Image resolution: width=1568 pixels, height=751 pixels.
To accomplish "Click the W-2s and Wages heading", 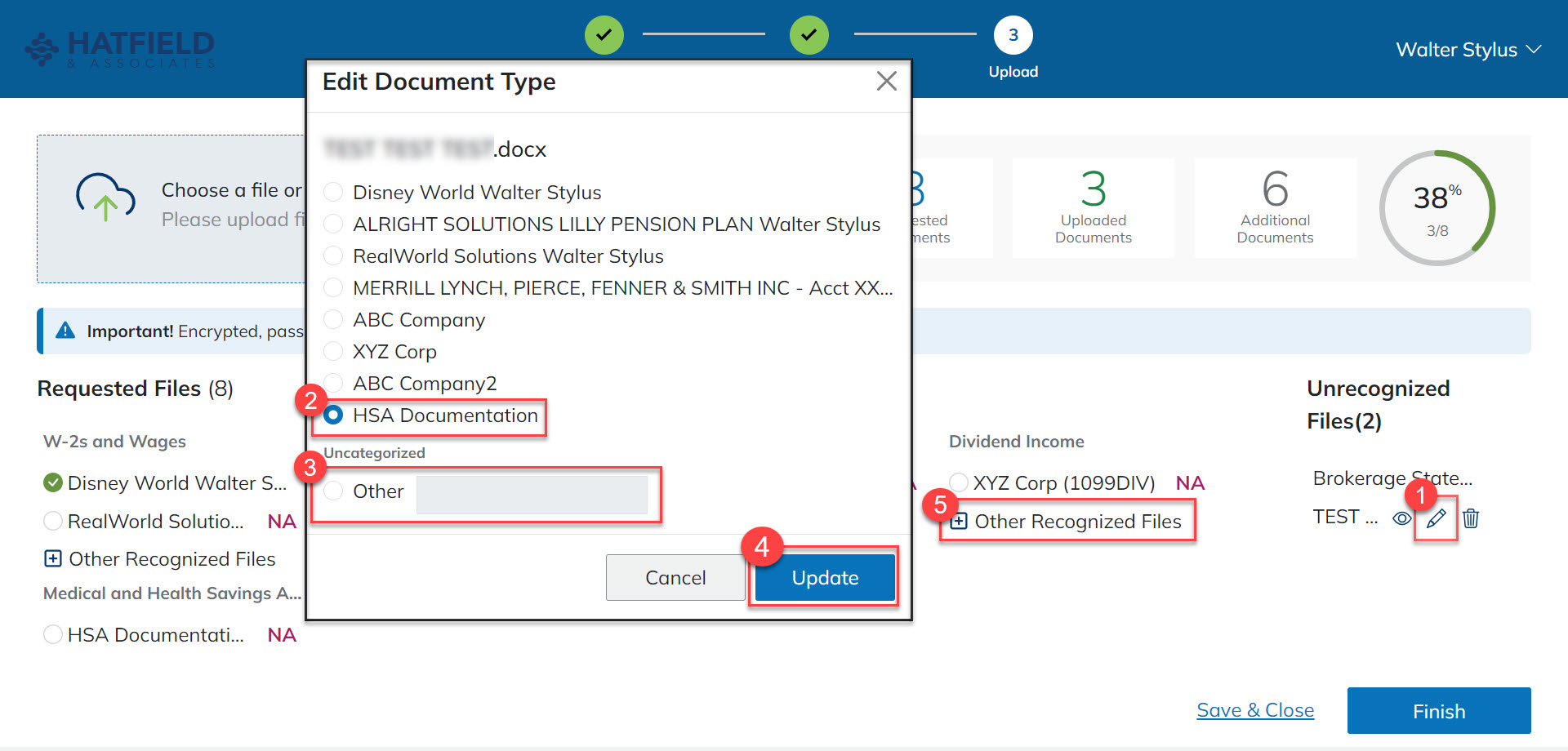I will point(114,442).
